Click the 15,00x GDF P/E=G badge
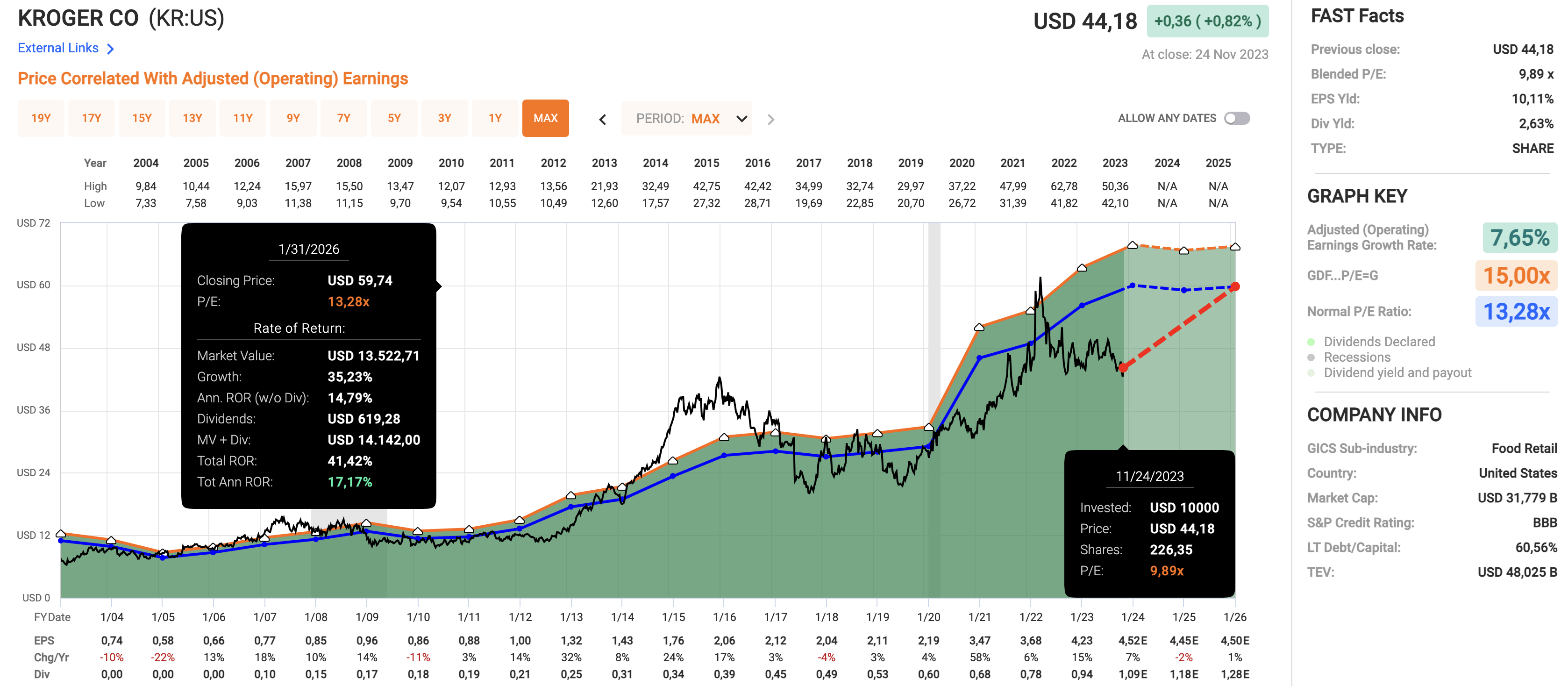Screen dimensions: 1568x686 [1516, 275]
